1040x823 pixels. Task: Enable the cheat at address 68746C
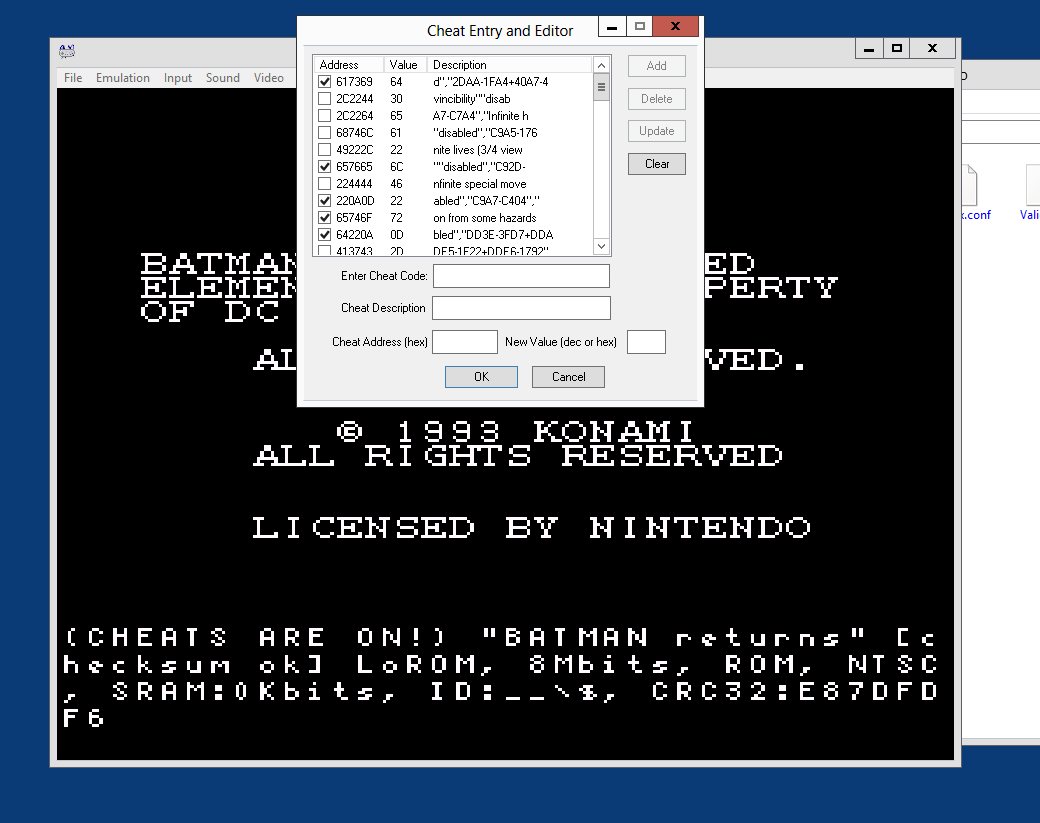[x=324, y=133]
